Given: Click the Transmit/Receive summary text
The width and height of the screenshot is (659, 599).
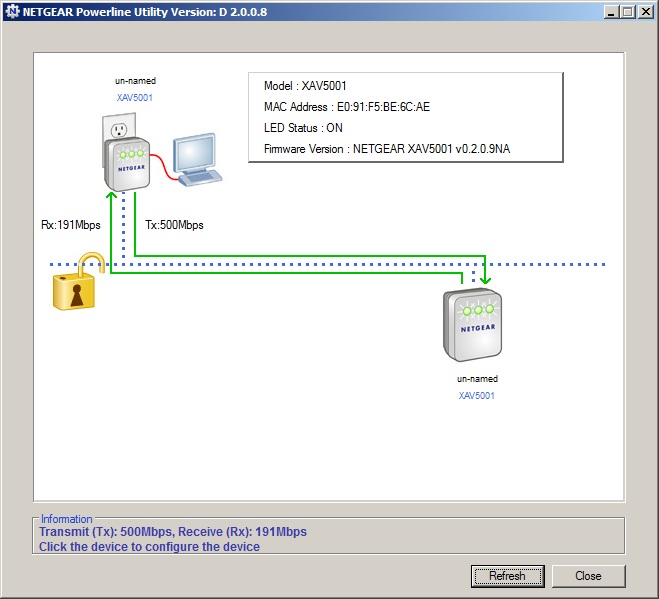Looking at the screenshot, I should [173, 532].
